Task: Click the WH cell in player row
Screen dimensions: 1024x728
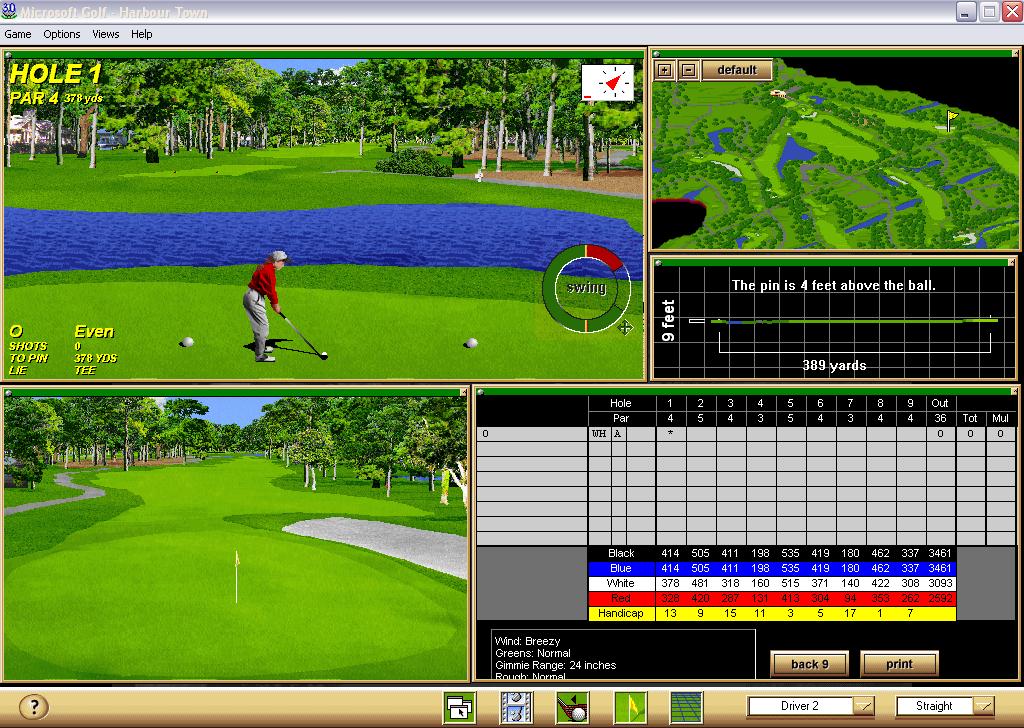Action: pos(599,434)
